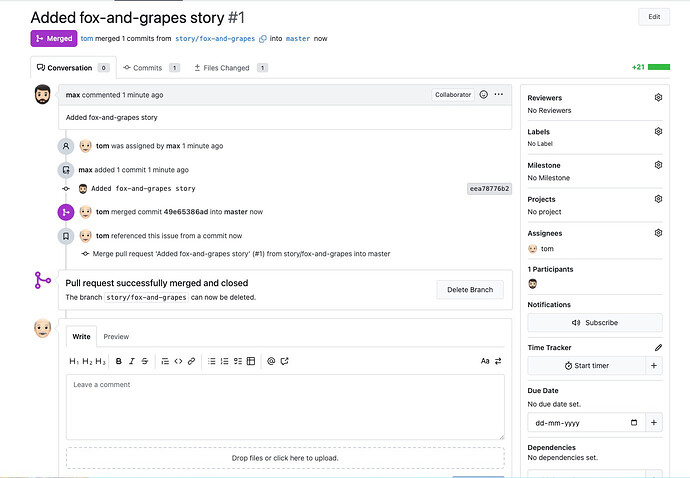Edit the time tracker with pencil icon
The width and height of the screenshot is (690, 478).
[658, 347]
